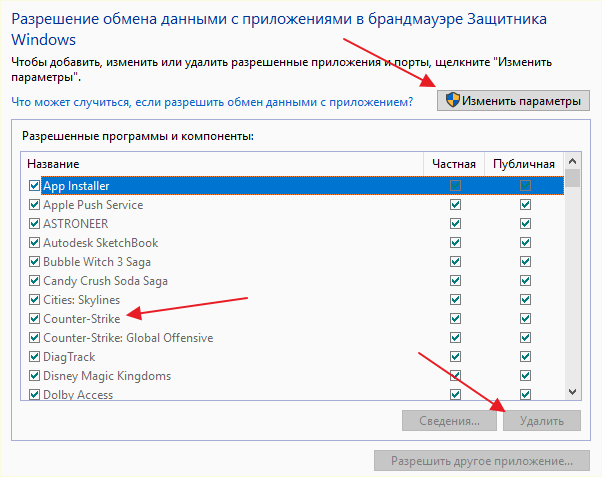602x477 pixels.
Task: Toggle Публичная checkbox for Cities: Skylines
Action: point(525,300)
